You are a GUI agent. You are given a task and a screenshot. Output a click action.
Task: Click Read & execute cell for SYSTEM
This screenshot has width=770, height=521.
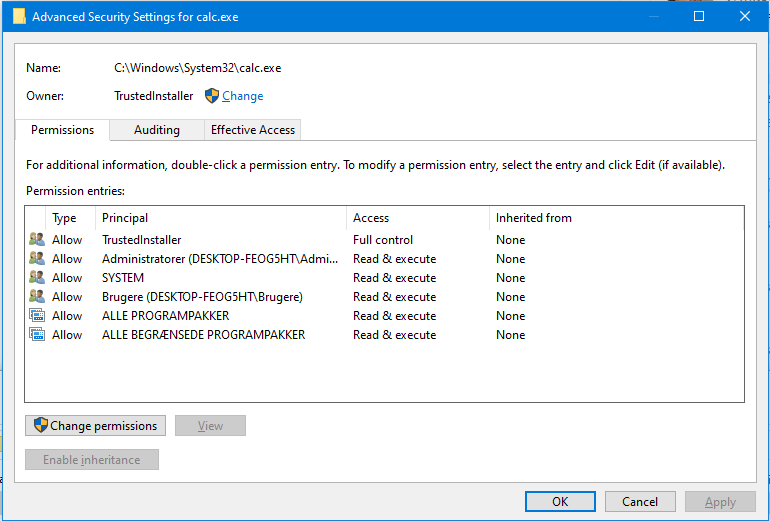pyautogui.click(x=394, y=277)
